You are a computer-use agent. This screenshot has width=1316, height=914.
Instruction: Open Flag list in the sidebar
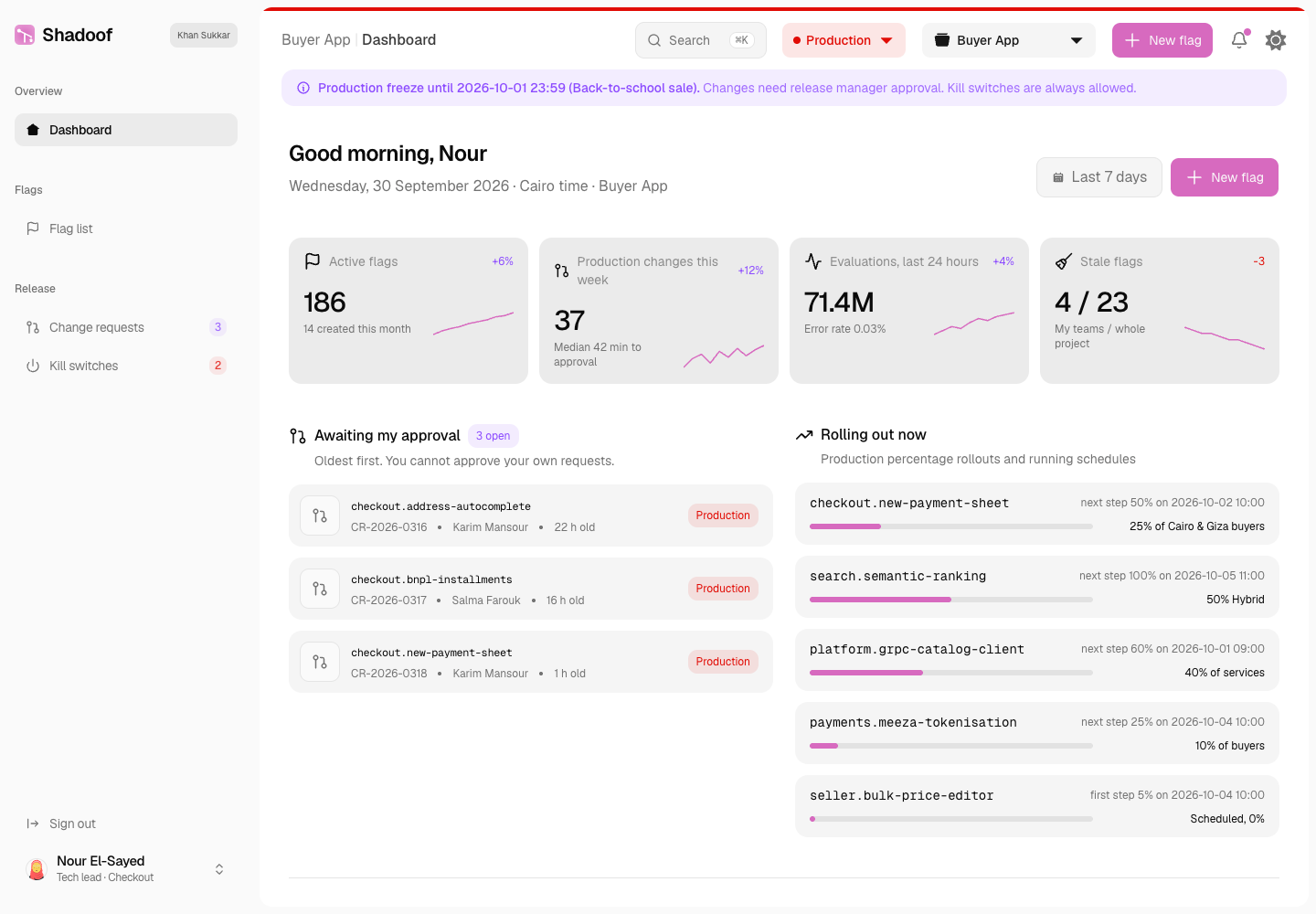pos(126,228)
